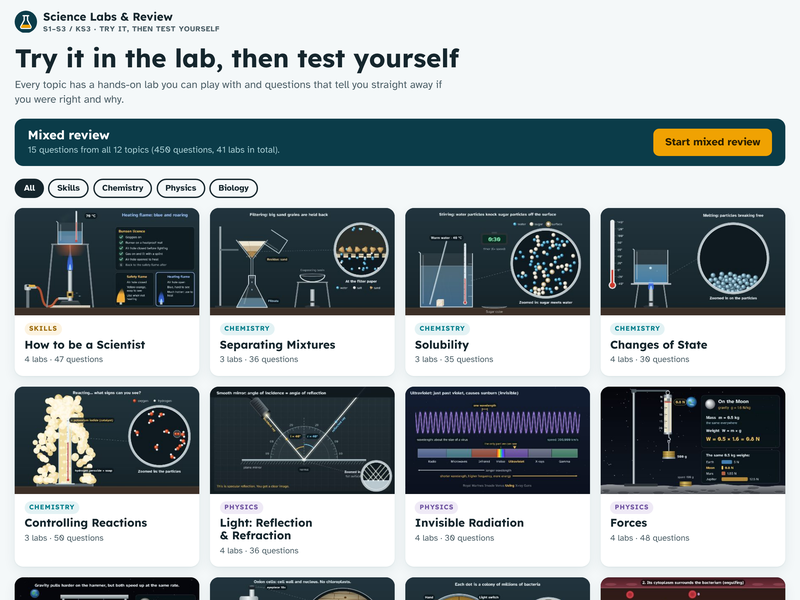Viewport: 800px width, 600px height.
Task: Click the Controlling Reactions title
Action: tap(86, 523)
